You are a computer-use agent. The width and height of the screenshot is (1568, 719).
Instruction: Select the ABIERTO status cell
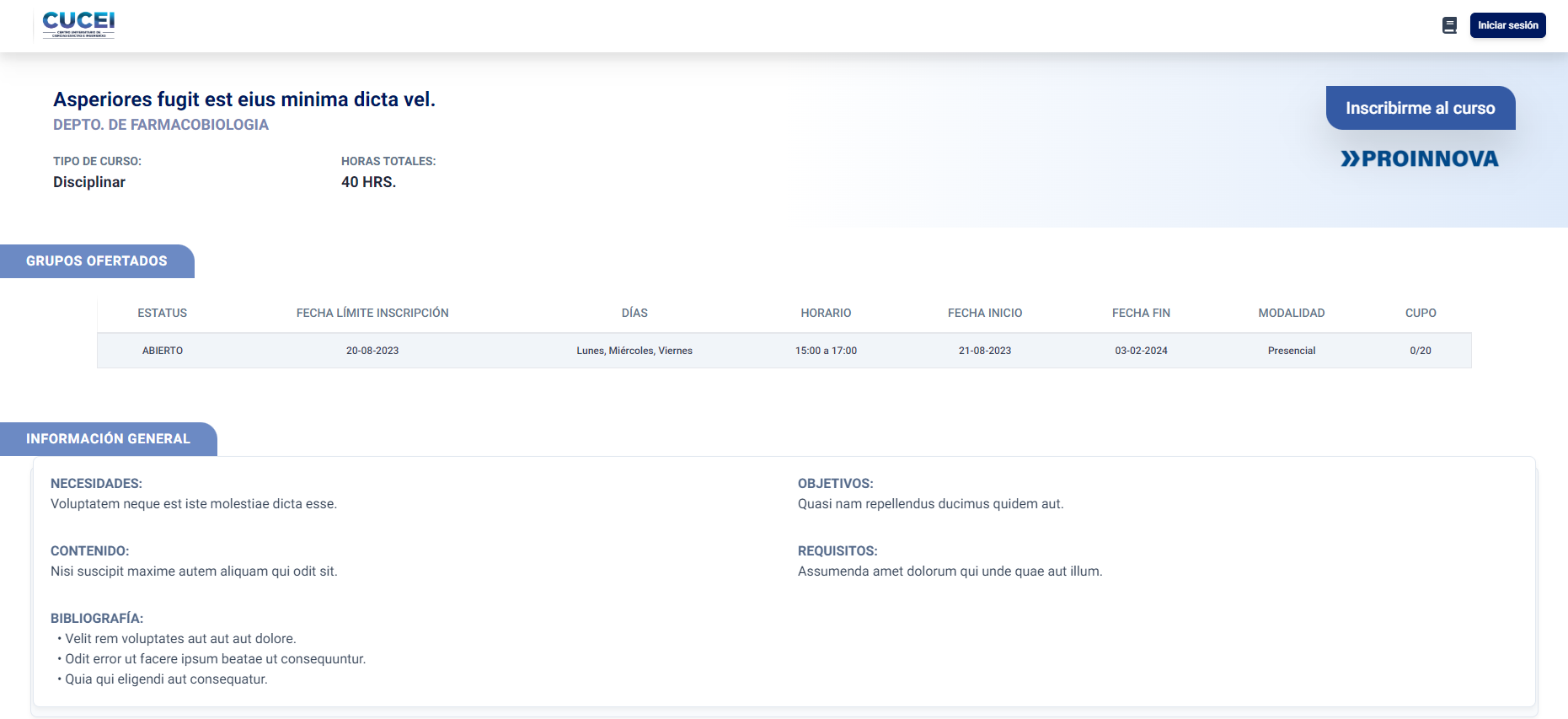point(163,351)
